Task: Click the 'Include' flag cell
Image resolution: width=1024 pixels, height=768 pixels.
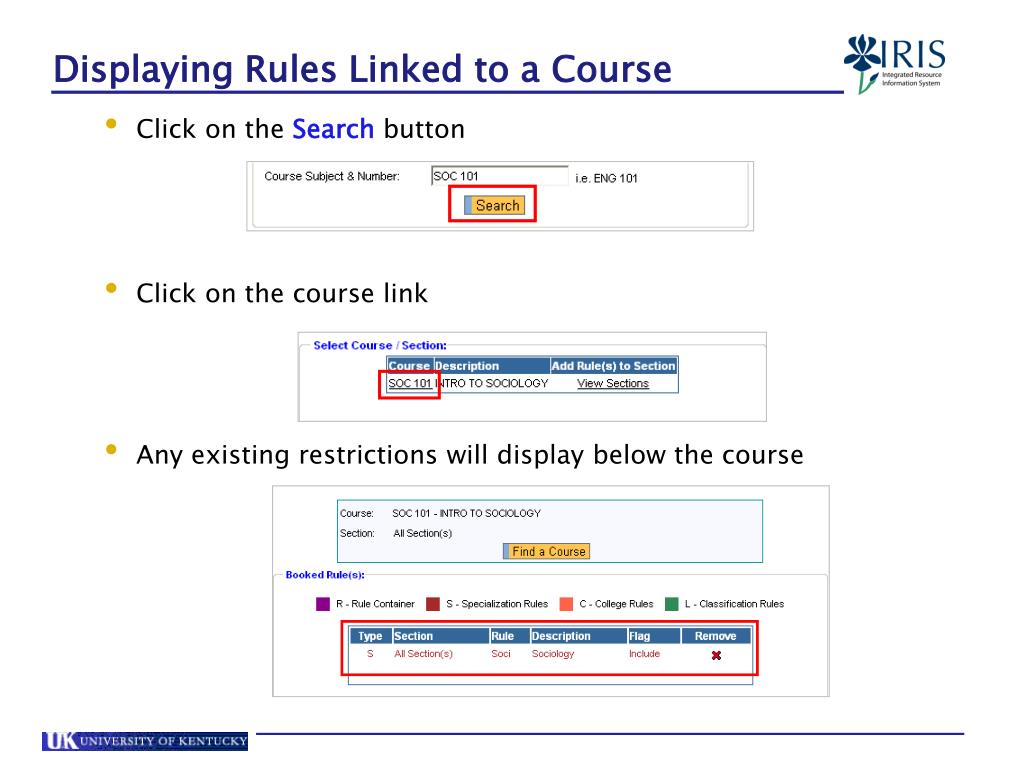Action: pos(645,654)
